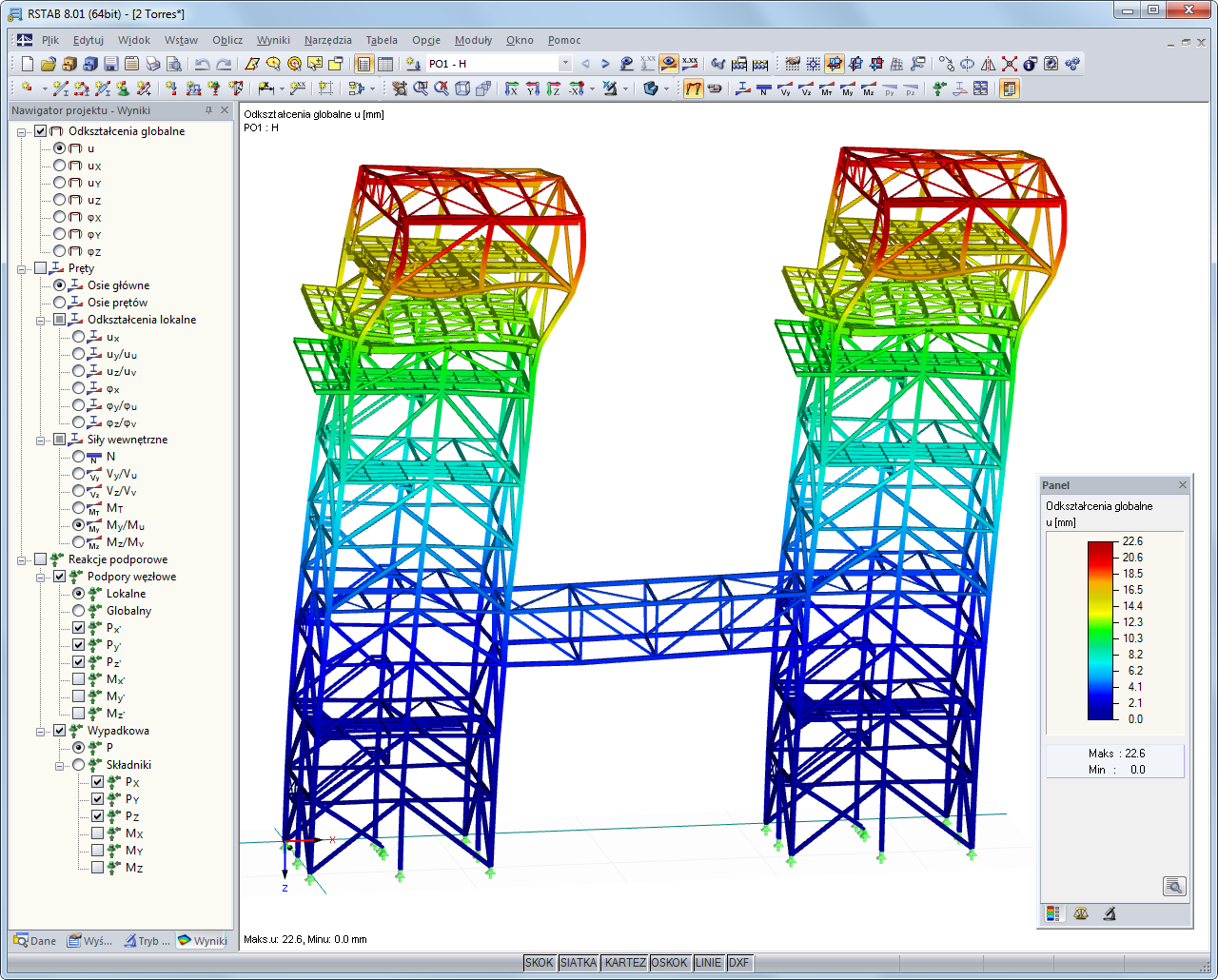The height and width of the screenshot is (980, 1218).
Task: Toggle the SIATKA status bar button
Action: [x=579, y=963]
